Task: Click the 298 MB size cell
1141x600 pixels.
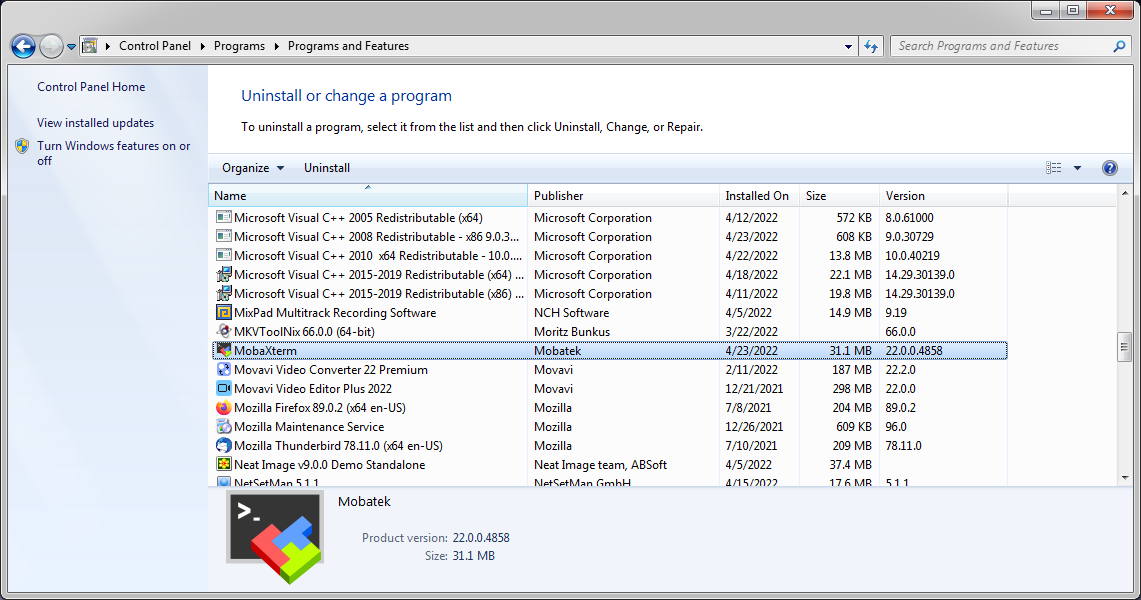Action: click(x=852, y=388)
